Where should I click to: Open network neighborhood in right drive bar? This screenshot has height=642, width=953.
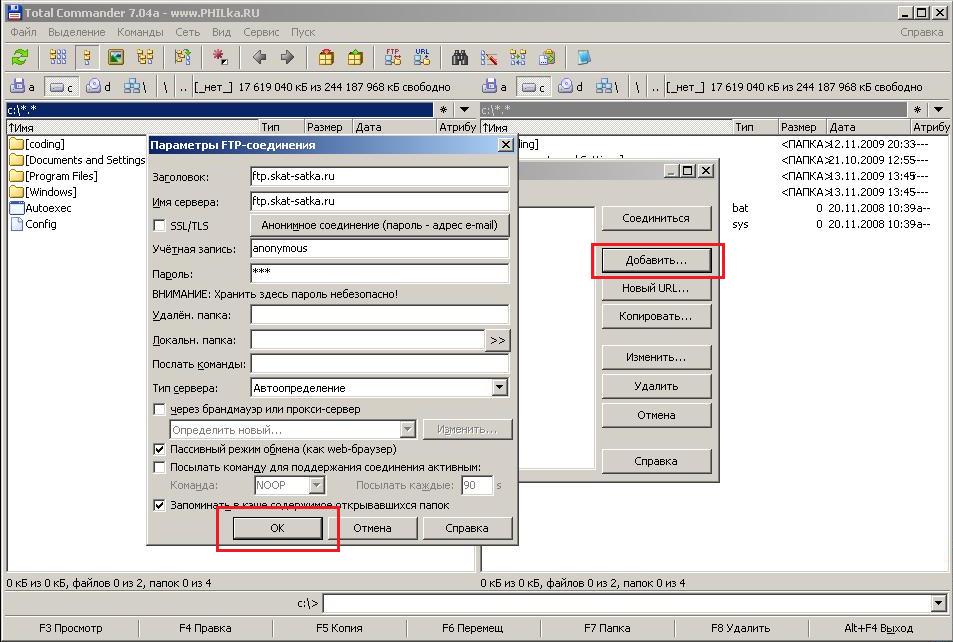[x=607, y=87]
